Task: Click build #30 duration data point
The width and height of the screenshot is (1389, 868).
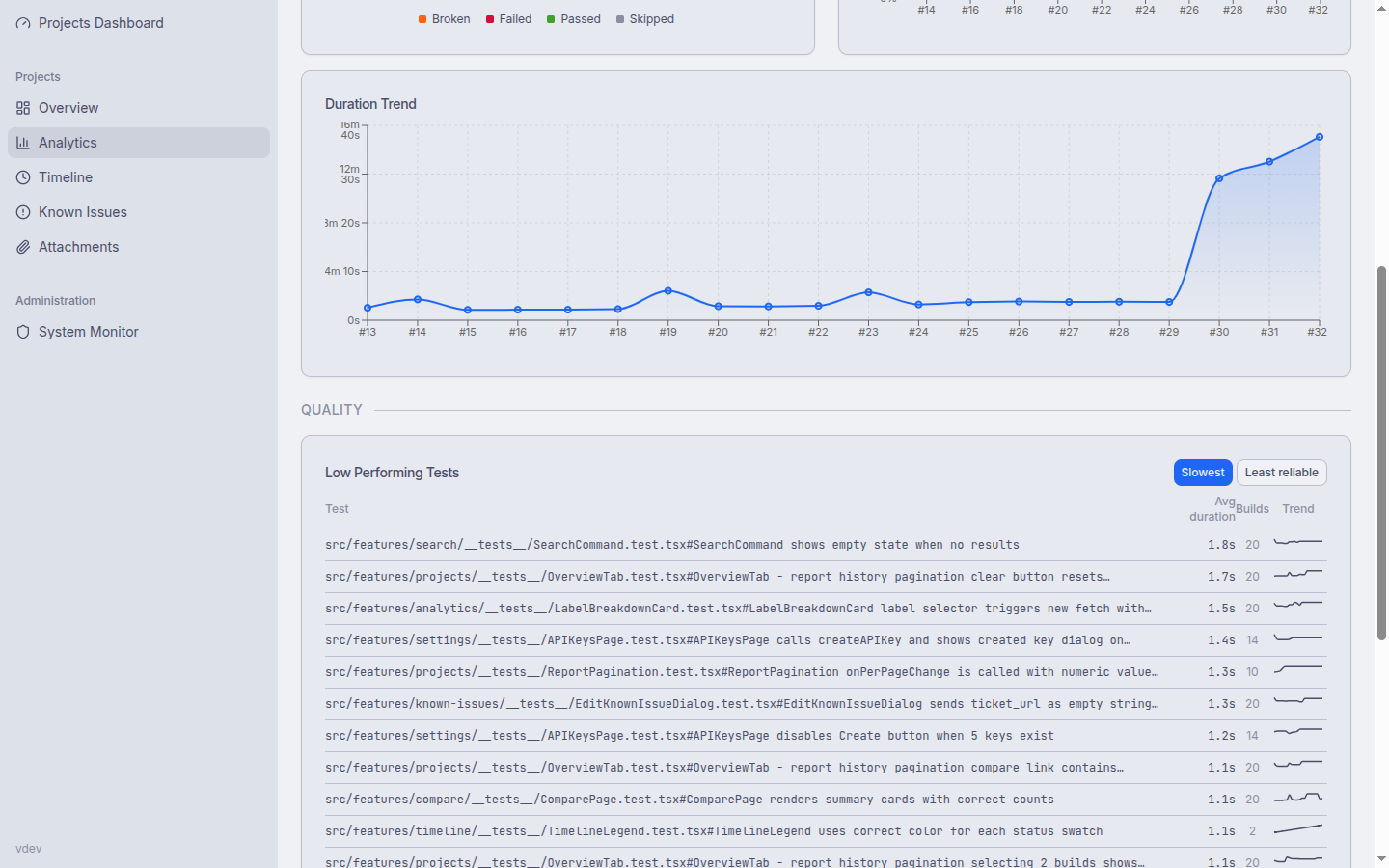Action: tap(1219, 178)
